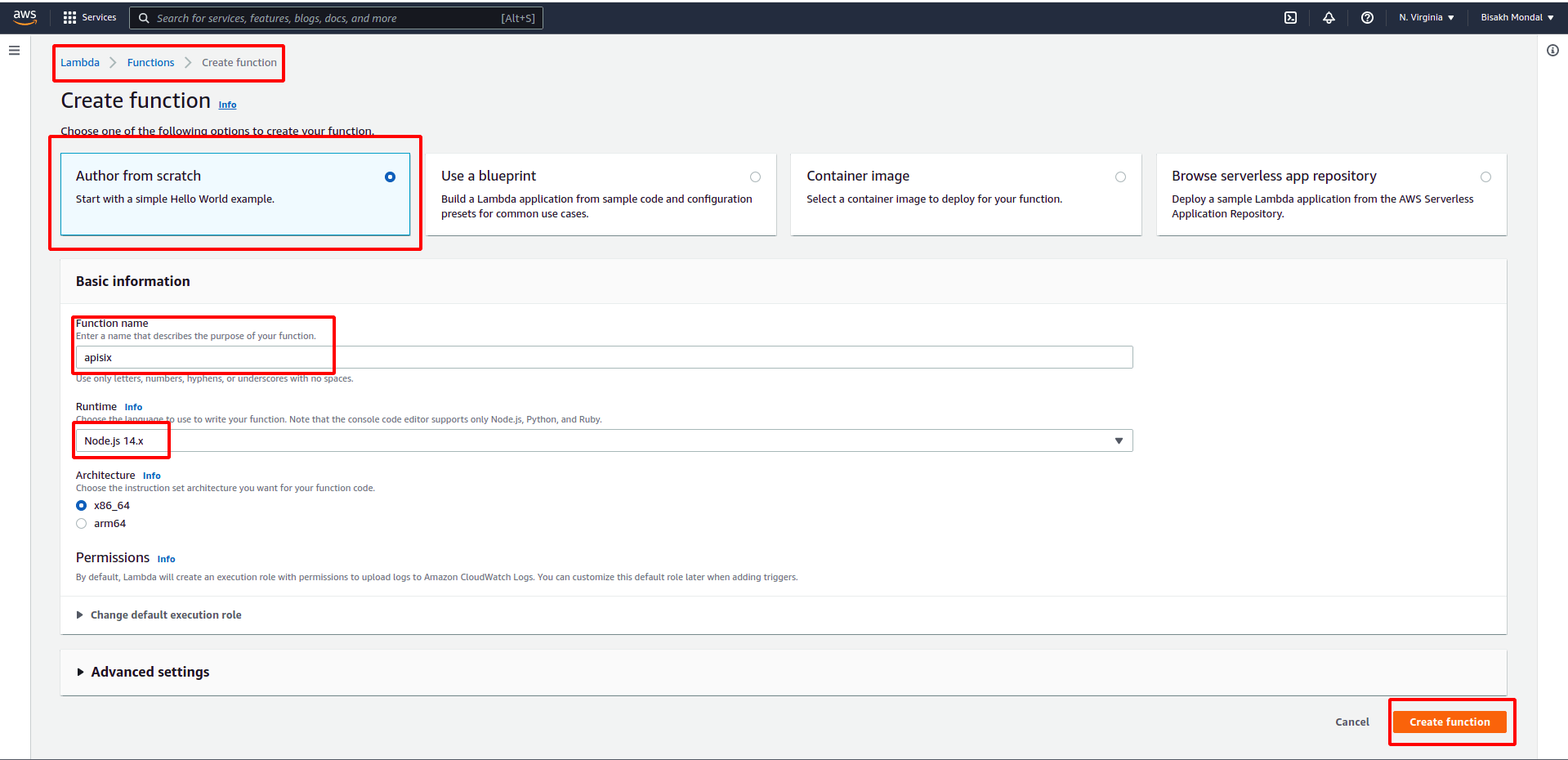Open the help question mark icon

click(1367, 17)
